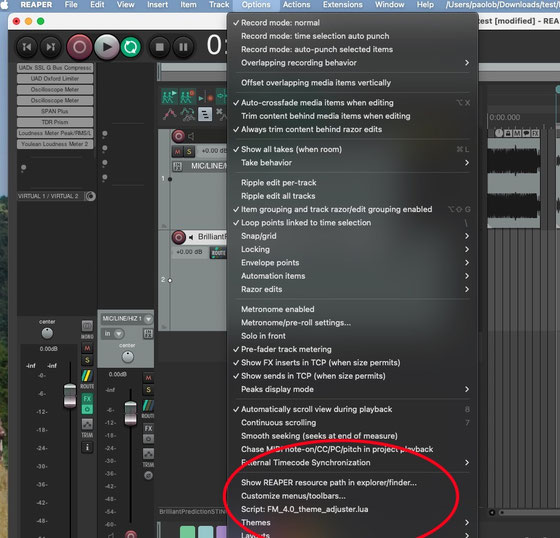Image resolution: width=560 pixels, height=538 pixels.
Task: Click the SPAN Plus FX slot
Action: 55,111
